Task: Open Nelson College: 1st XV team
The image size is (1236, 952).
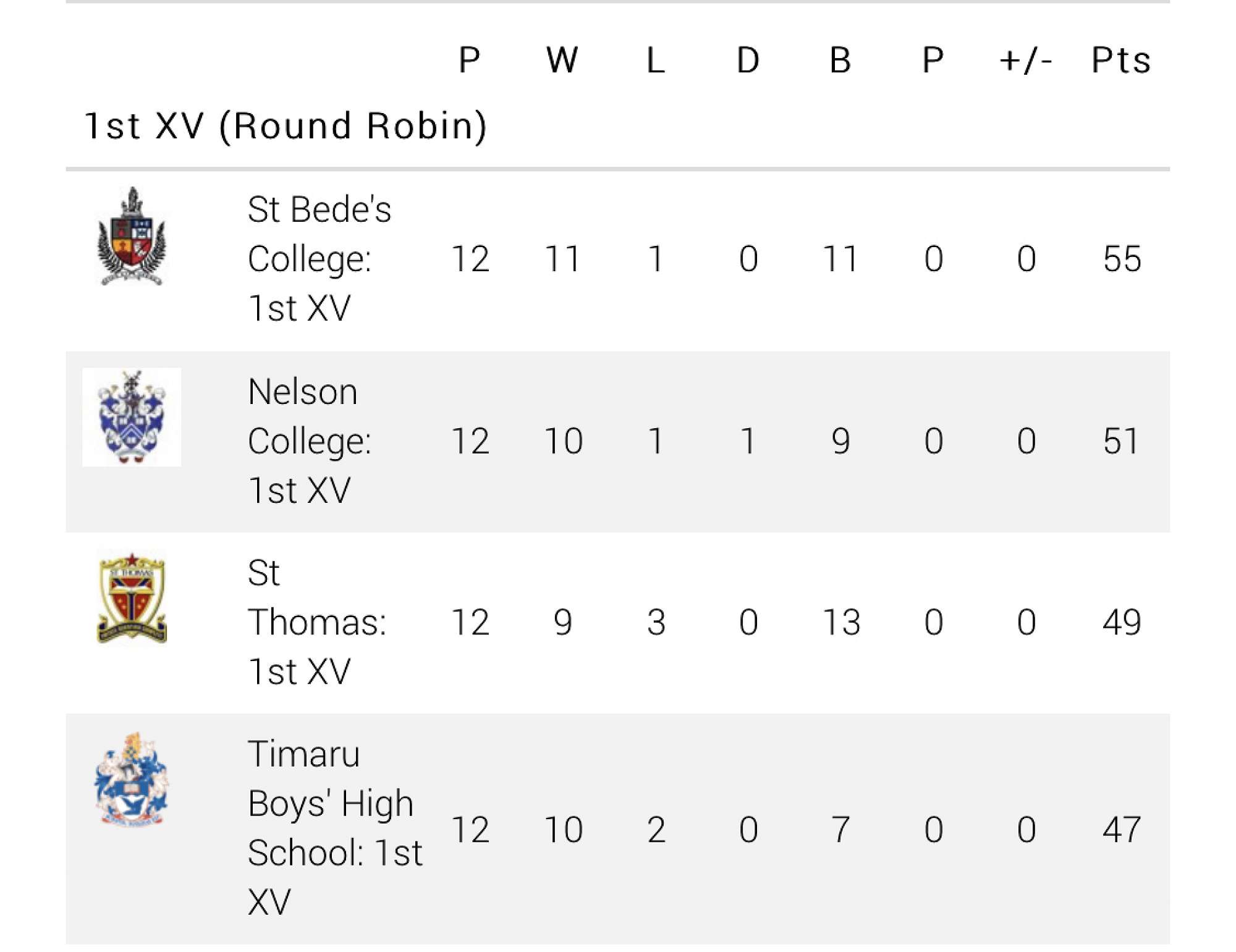Action: point(309,440)
